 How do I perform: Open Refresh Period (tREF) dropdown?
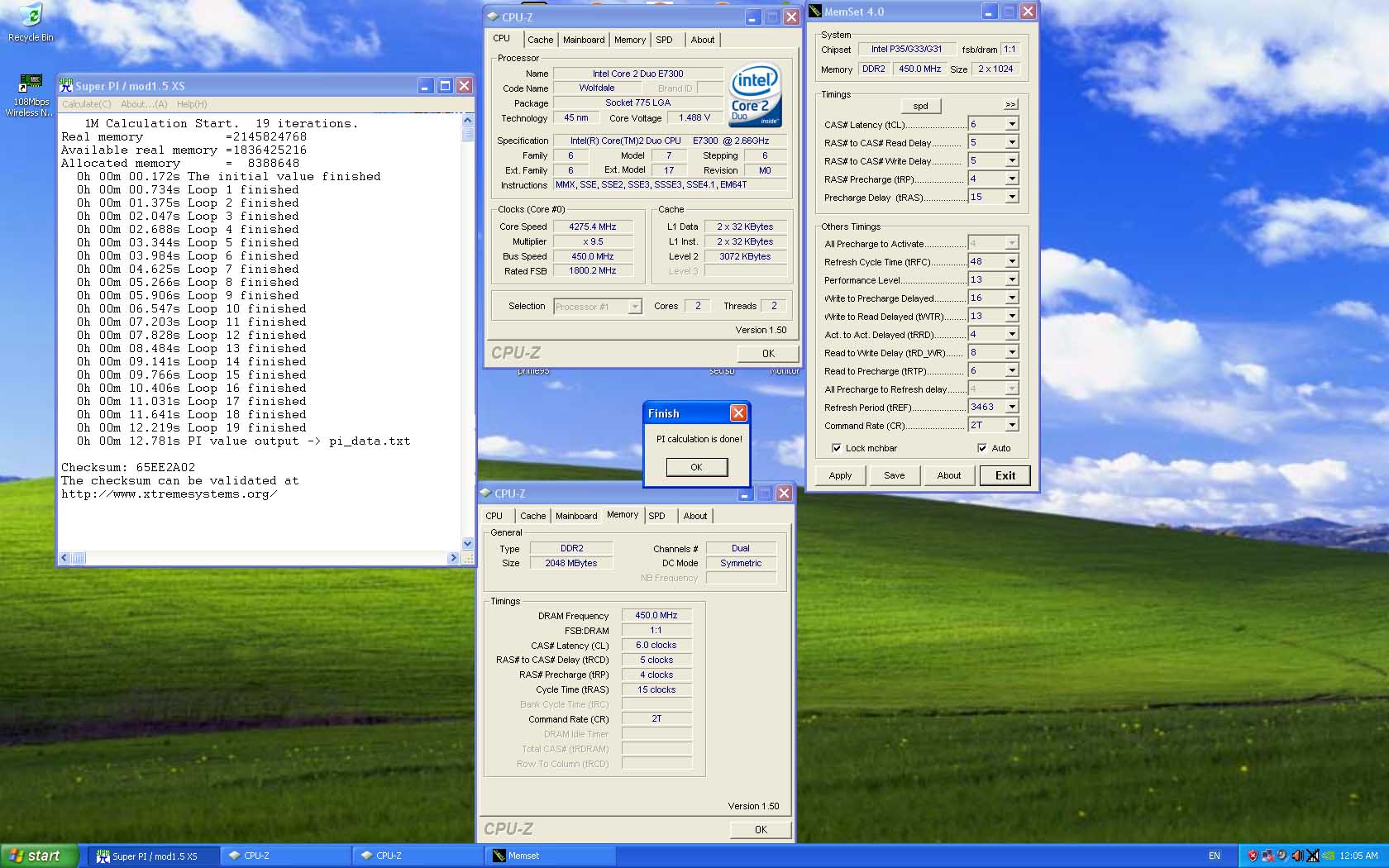coord(1011,407)
